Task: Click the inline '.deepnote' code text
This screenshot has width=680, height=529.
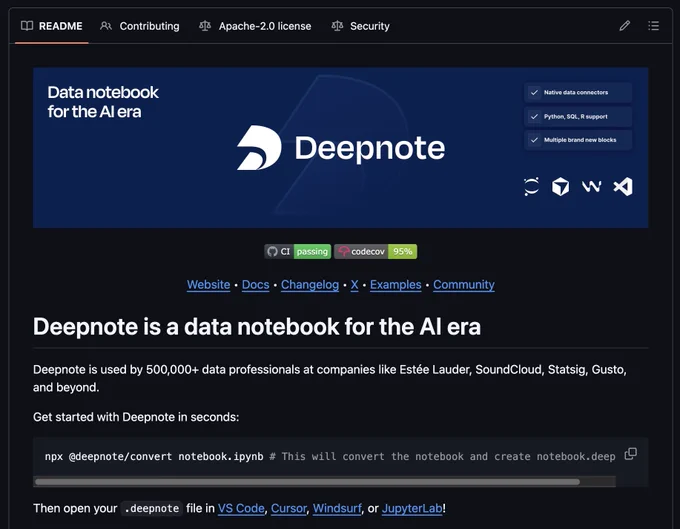Action: (152, 509)
